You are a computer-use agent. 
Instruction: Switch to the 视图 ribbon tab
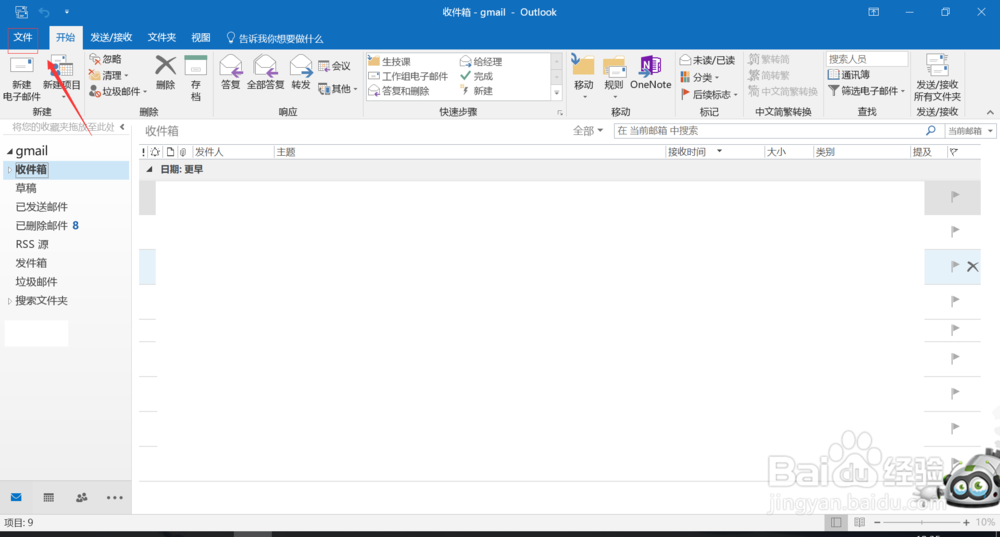coord(200,38)
